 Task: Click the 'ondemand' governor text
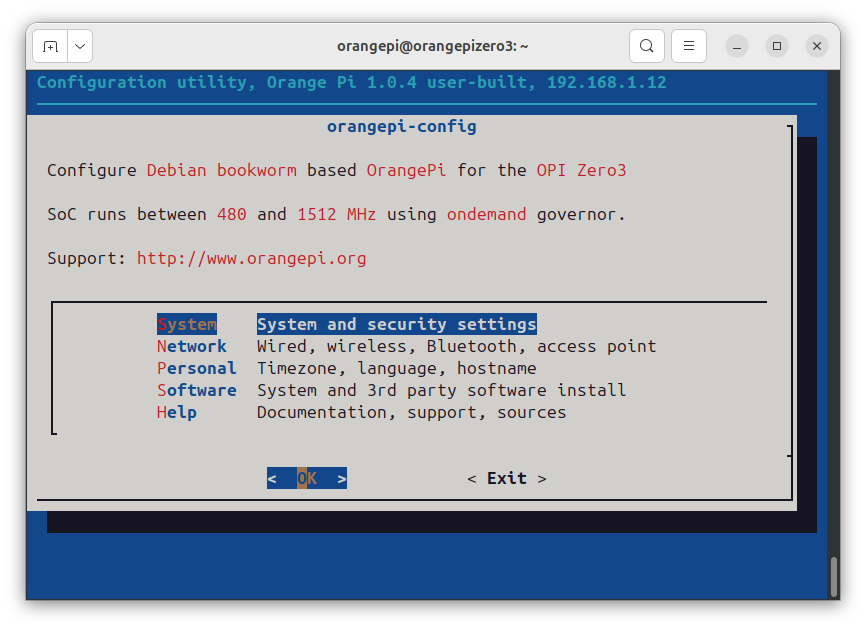click(487, 214)
